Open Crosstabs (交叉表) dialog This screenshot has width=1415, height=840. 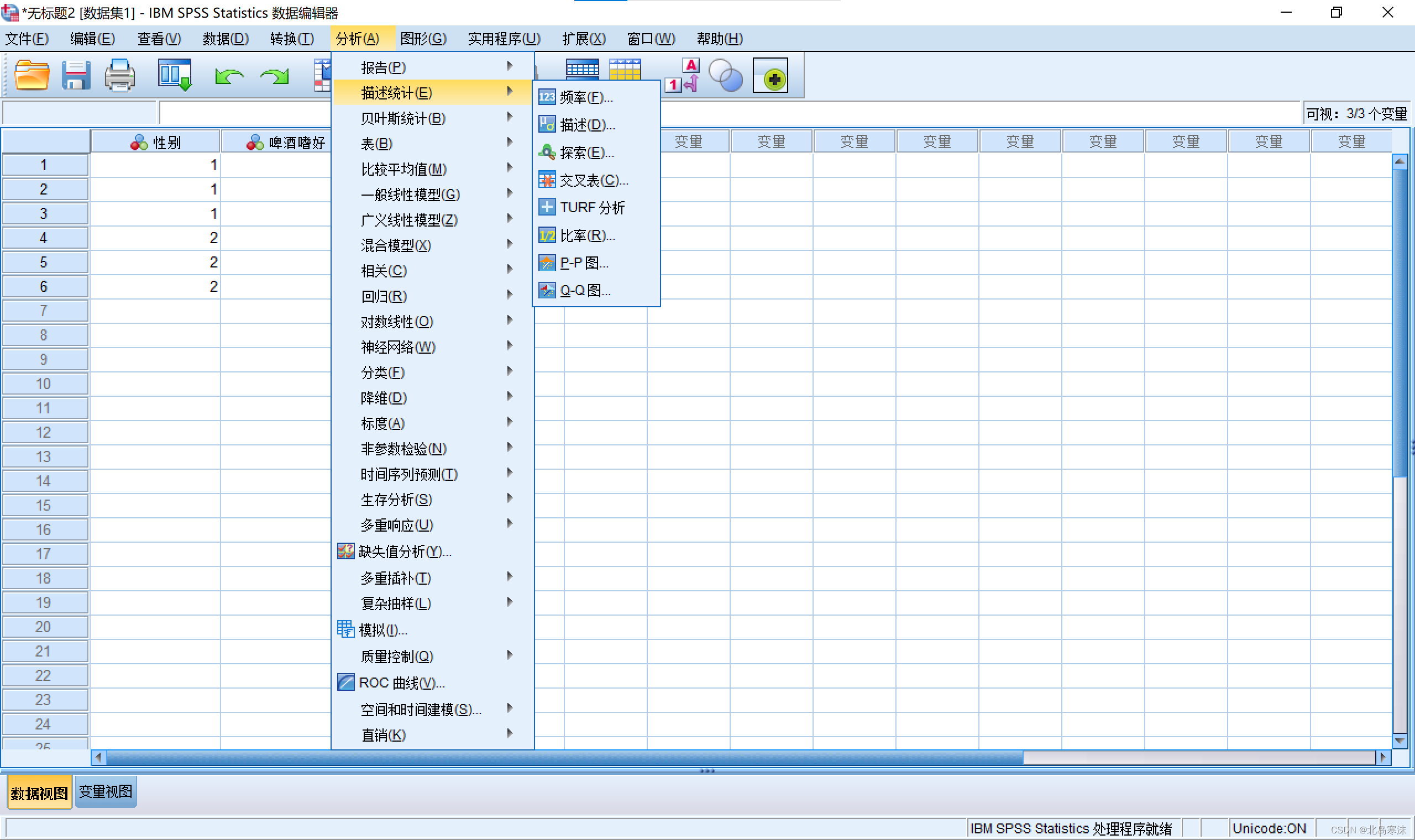(x=593, y=181)
